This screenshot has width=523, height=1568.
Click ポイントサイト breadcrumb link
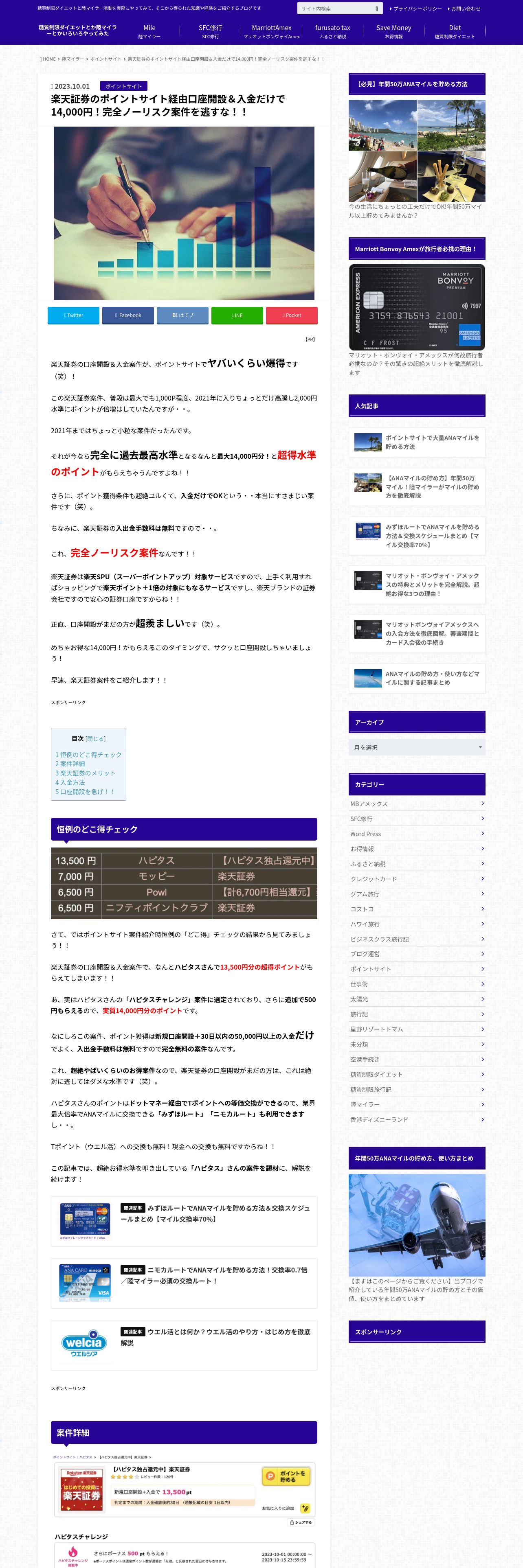point(106,59)
